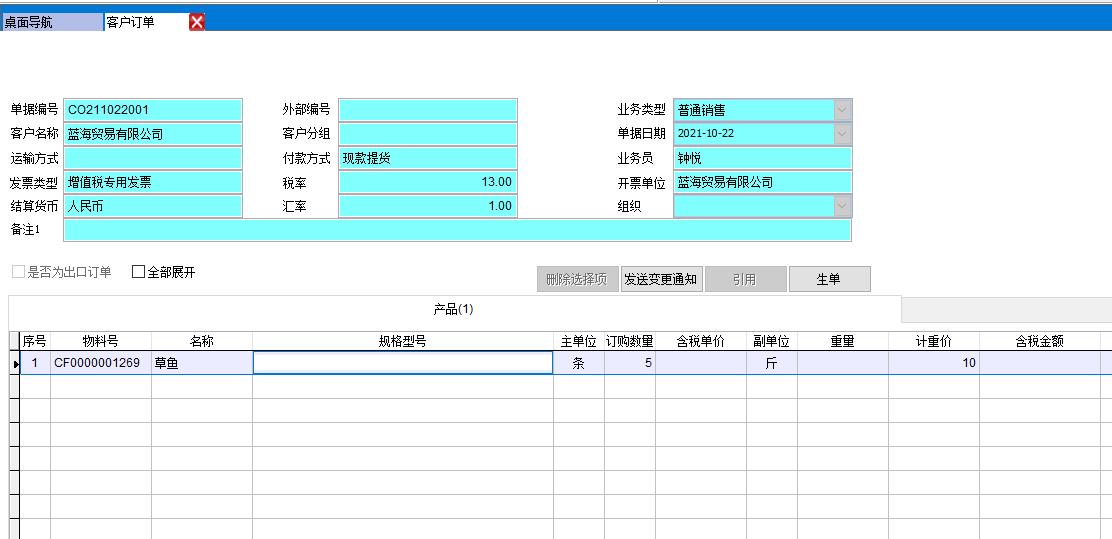Expand the 单据日期 date picker
1112x539 pixels.
842,133
